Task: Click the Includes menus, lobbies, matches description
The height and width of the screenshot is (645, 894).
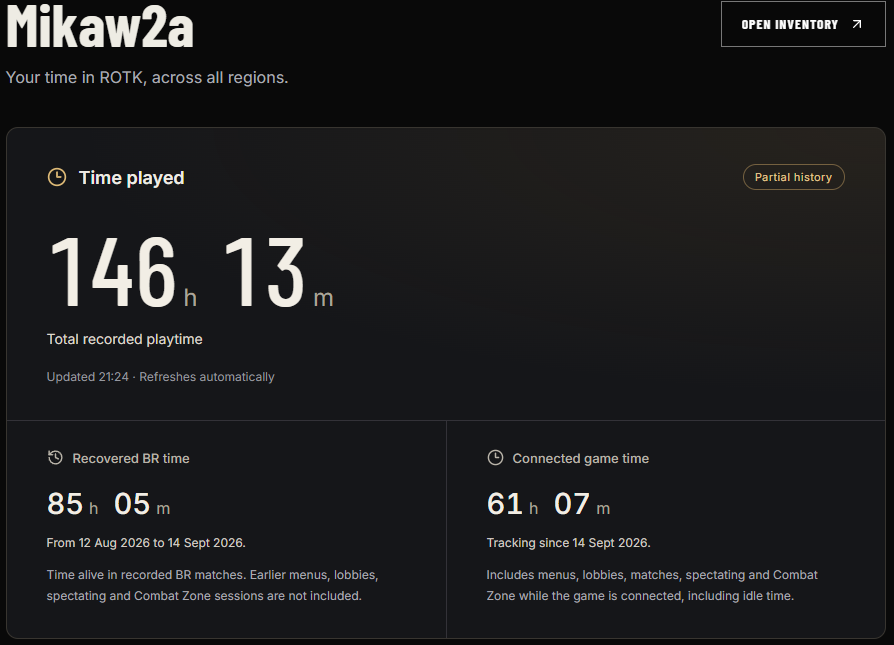Action: coord(652,585)
